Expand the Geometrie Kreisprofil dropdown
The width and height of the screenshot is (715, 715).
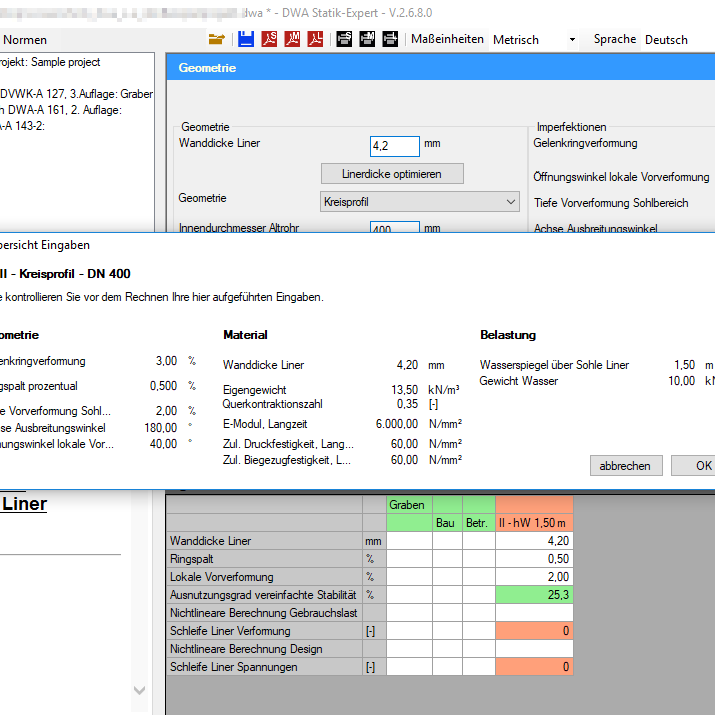419,202
